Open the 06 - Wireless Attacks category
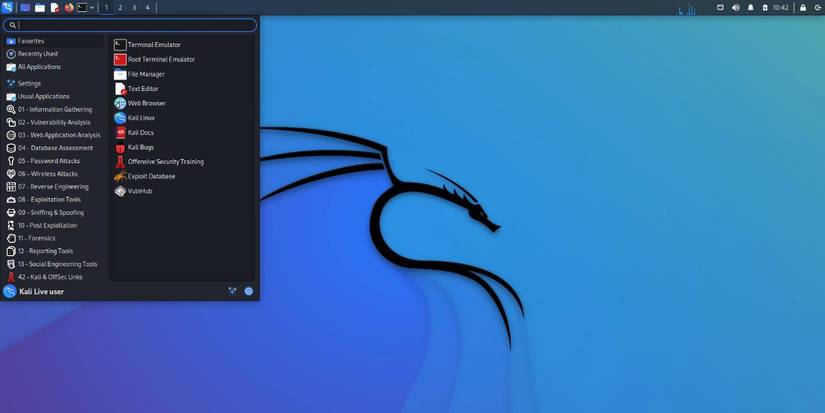 (x=47, y=174)
